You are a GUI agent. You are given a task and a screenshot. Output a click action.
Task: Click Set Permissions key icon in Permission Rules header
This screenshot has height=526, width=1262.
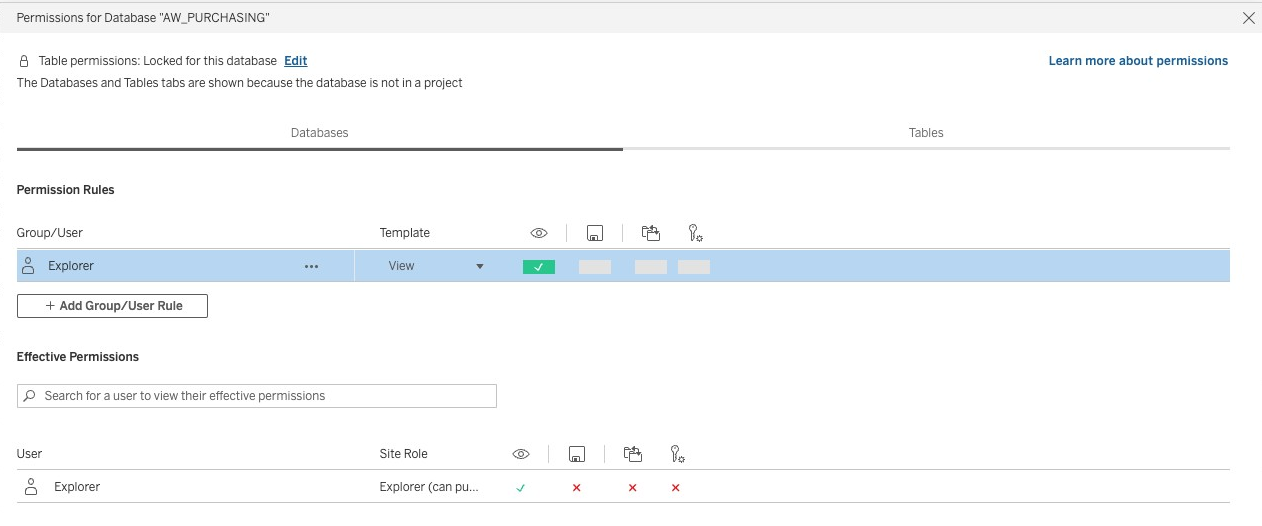coord(695,233)
